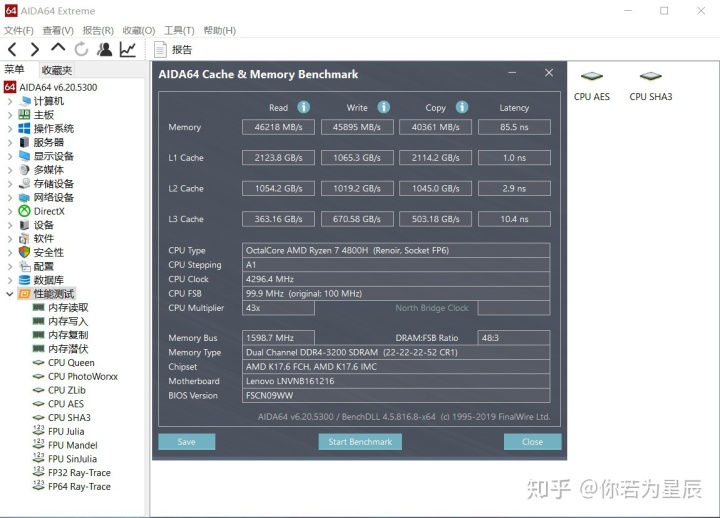Expand the 主板 tree node

[10, 115]
